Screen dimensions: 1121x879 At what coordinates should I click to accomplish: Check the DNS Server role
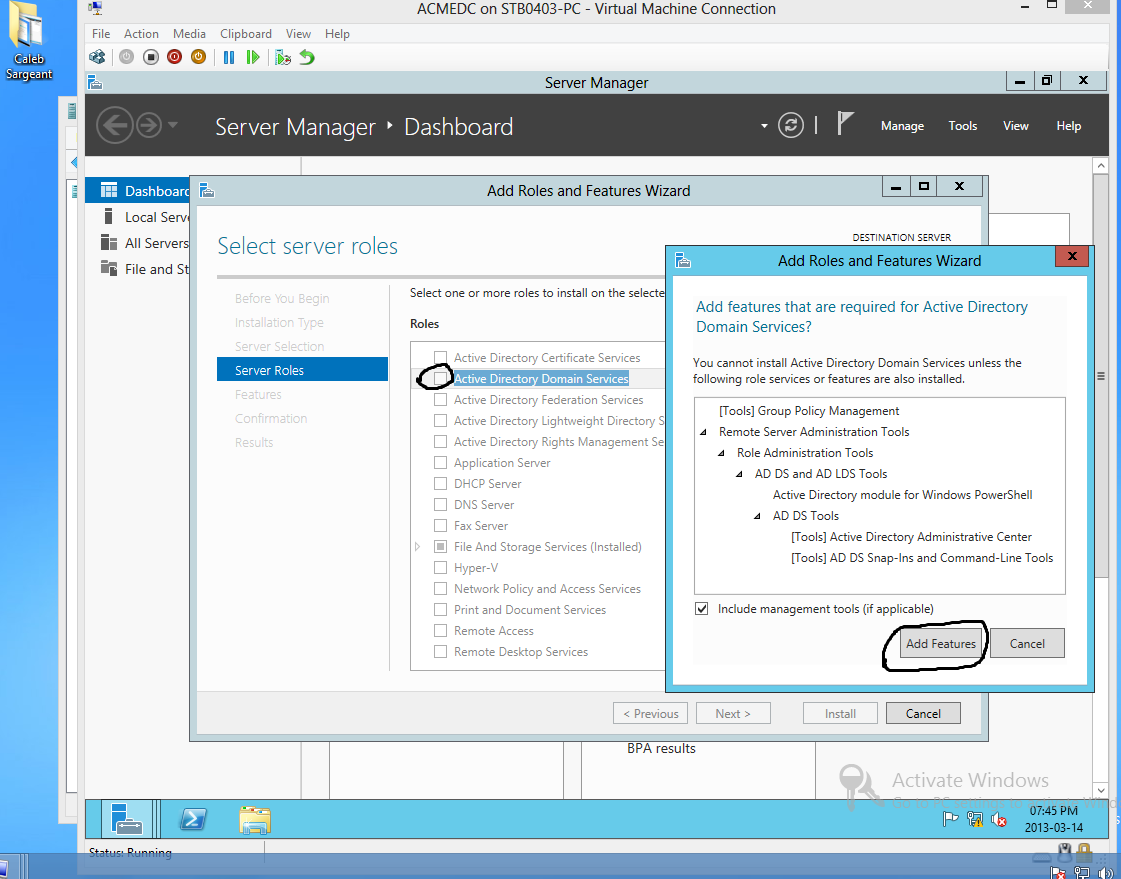[x=440, y=505]
